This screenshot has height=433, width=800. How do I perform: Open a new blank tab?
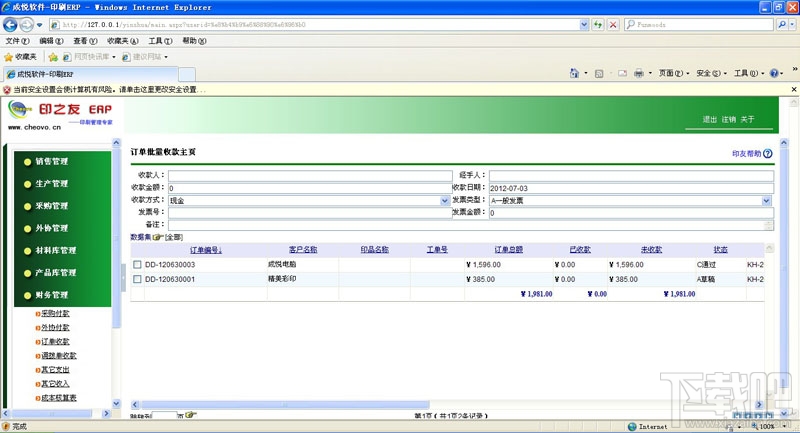187,74
